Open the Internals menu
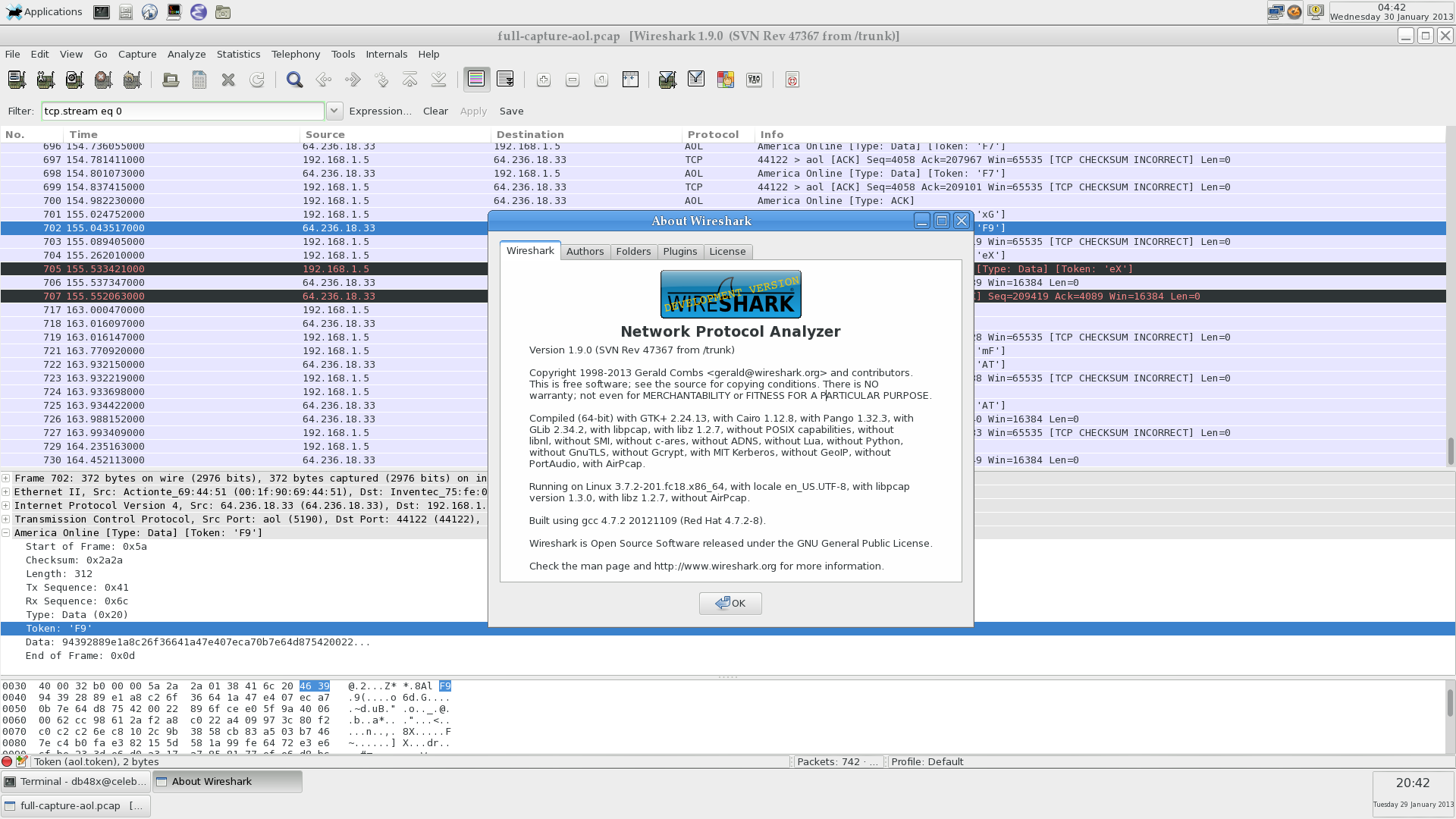1456x819 pixels. (387, 55)
